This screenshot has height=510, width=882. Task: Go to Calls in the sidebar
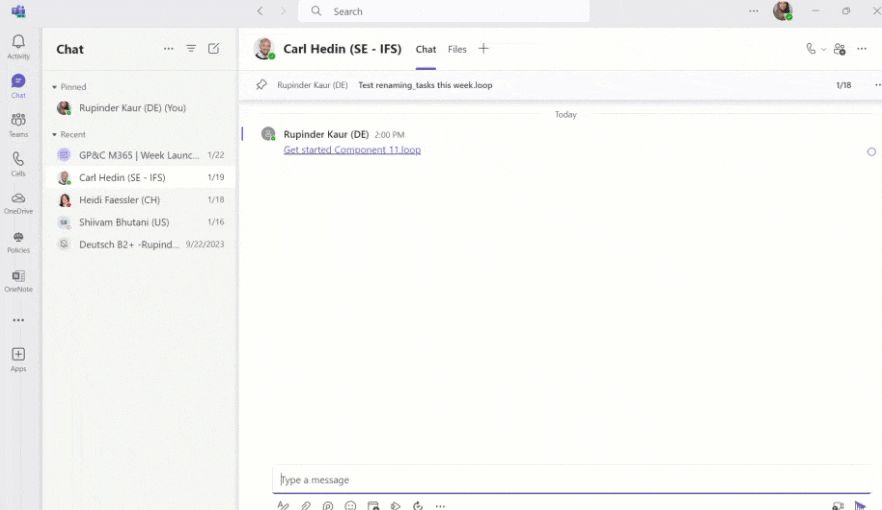(18, 163)
